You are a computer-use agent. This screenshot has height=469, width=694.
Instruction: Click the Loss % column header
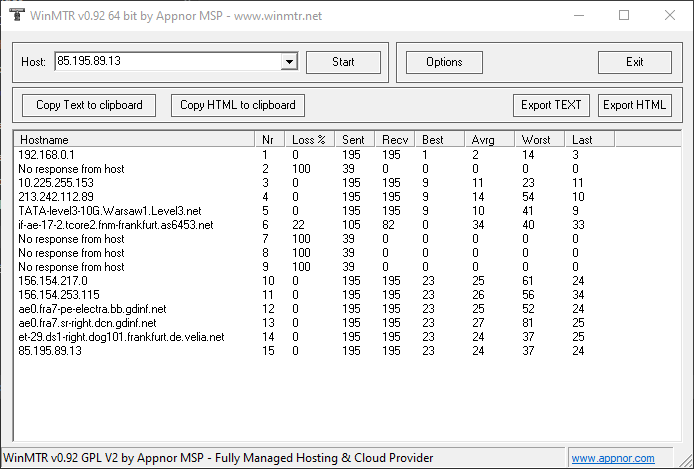[x=310, y=139]
